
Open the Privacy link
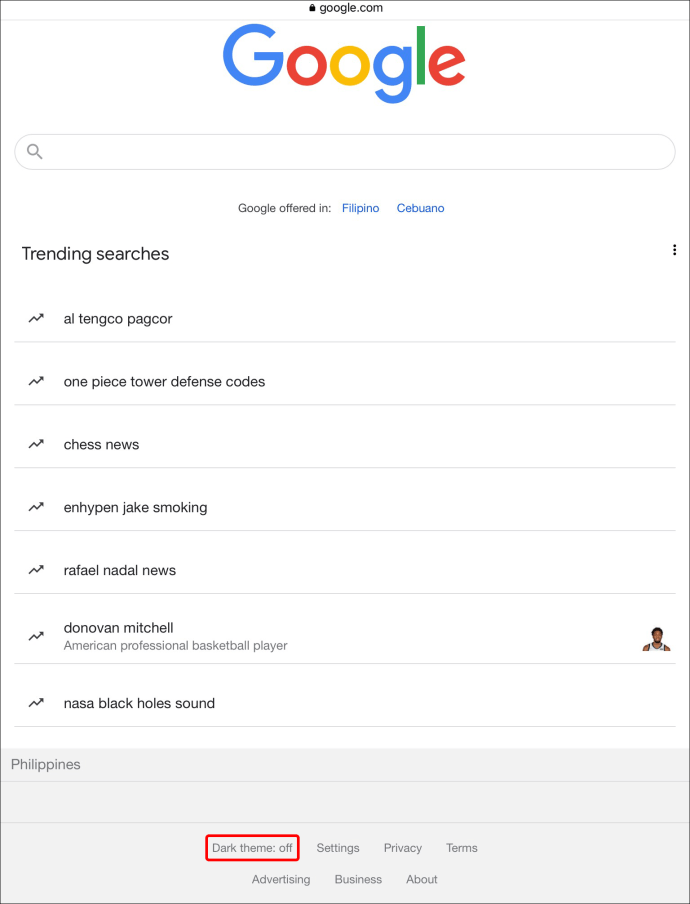coord(403,848)
